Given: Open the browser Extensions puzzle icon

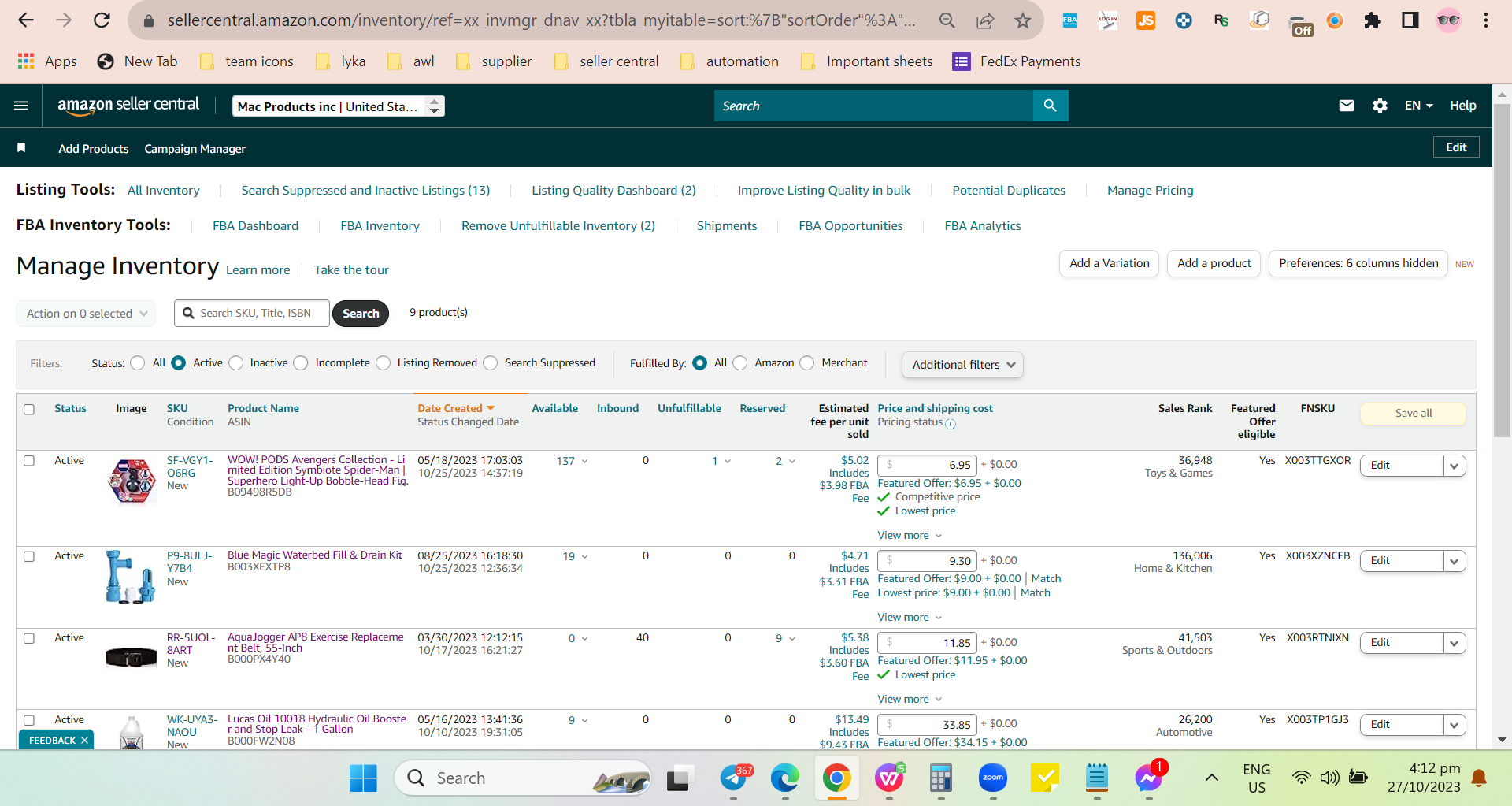Looking at the screenshot, I should coord(1373,20).
